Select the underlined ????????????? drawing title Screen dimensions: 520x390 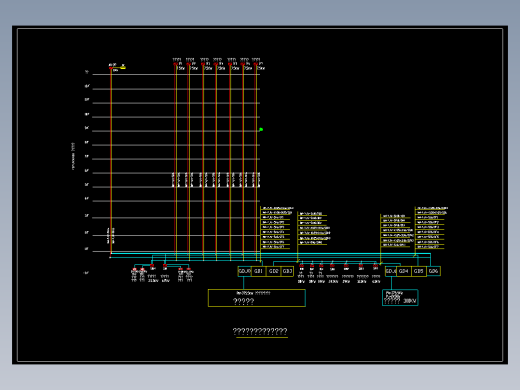pos(260,331)
